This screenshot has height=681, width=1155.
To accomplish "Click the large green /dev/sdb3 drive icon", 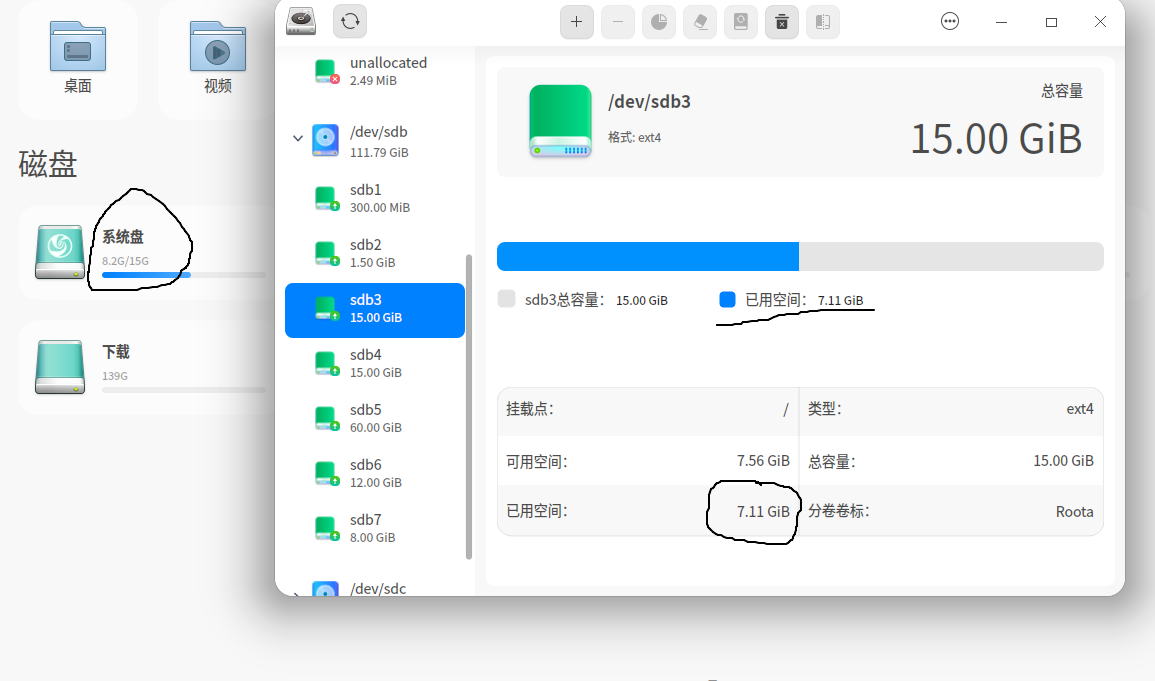I will click(x=561, y=121).
